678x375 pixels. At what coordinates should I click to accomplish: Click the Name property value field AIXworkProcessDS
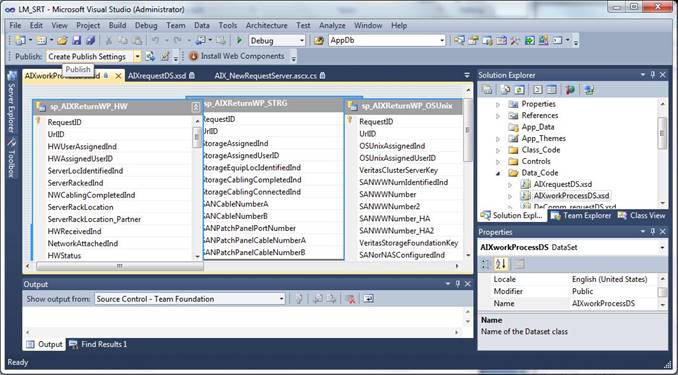point(613,304)
